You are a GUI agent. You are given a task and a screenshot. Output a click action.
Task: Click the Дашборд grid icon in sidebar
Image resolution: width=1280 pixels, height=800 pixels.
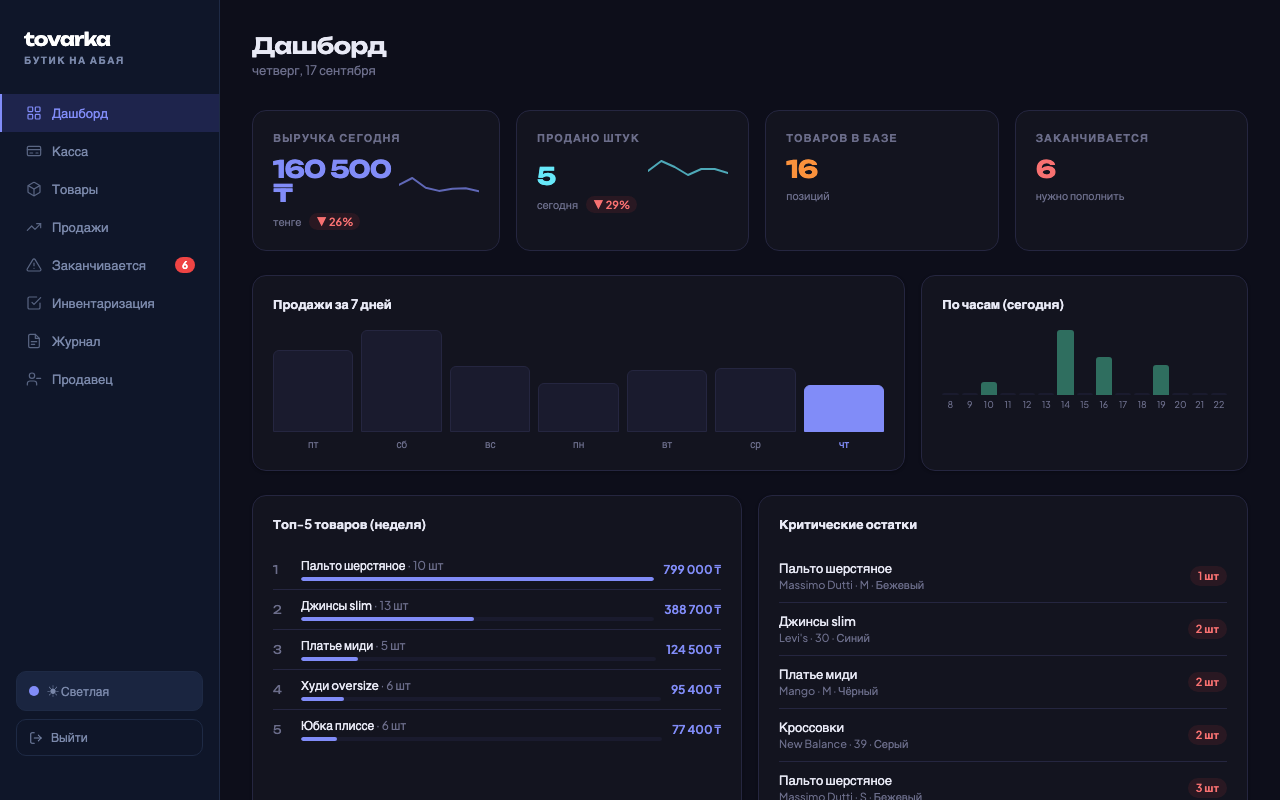(34, 113)
